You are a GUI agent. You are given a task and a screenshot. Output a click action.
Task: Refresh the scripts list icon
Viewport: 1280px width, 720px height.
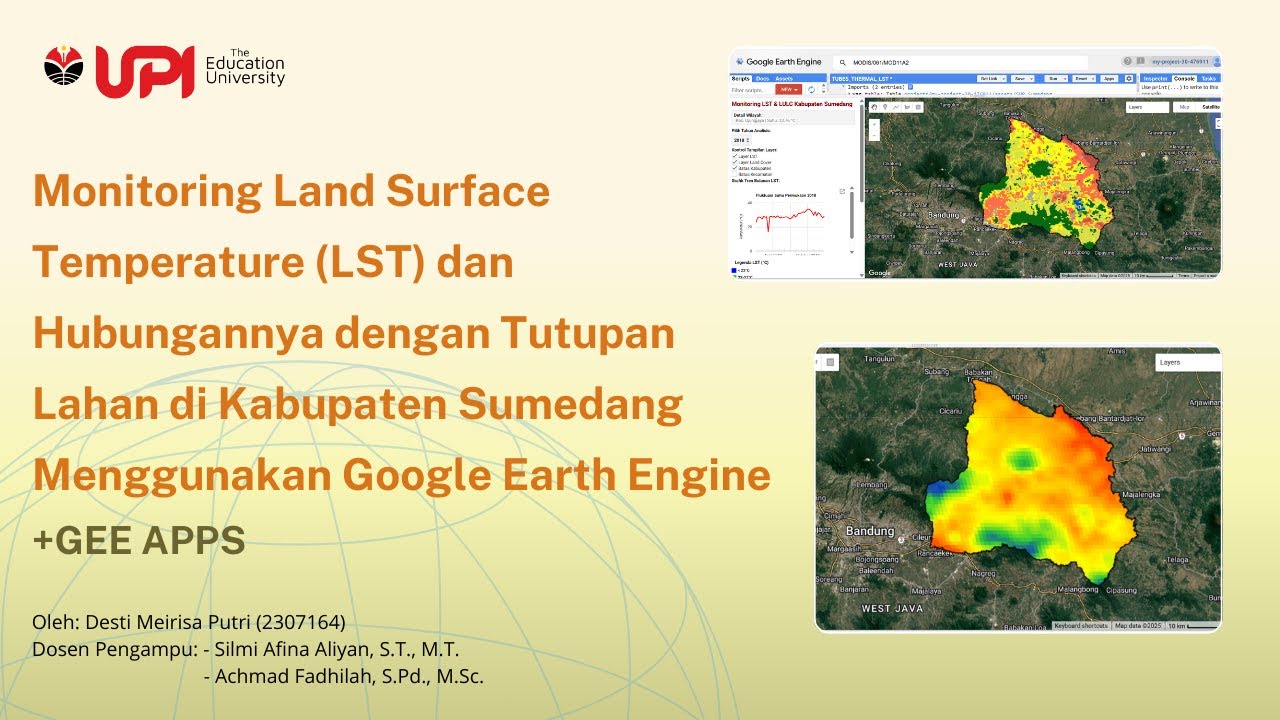(x=811, y=90)
